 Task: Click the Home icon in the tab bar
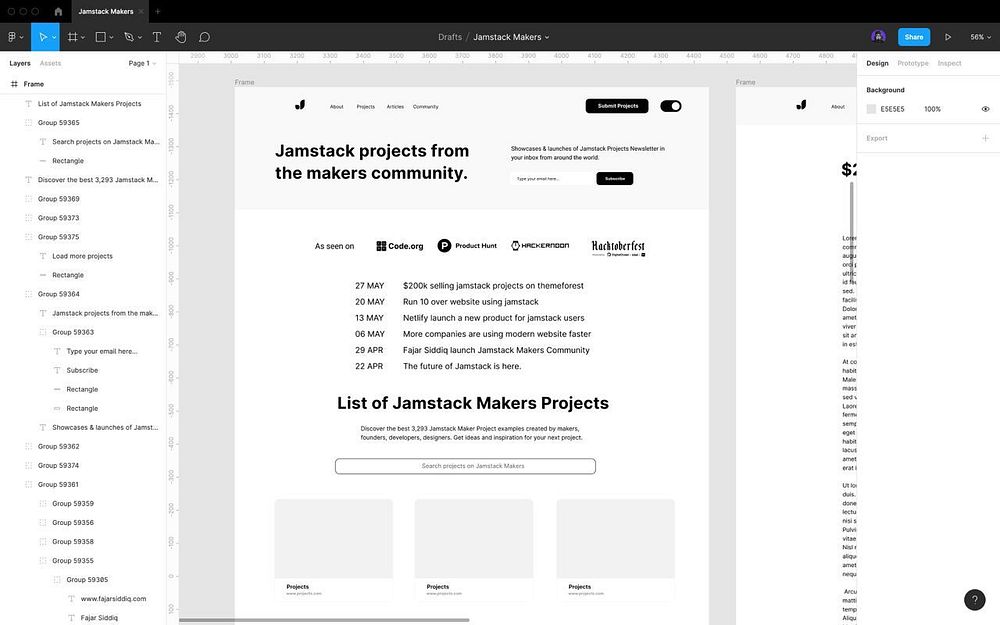click(x=58, y=11)
